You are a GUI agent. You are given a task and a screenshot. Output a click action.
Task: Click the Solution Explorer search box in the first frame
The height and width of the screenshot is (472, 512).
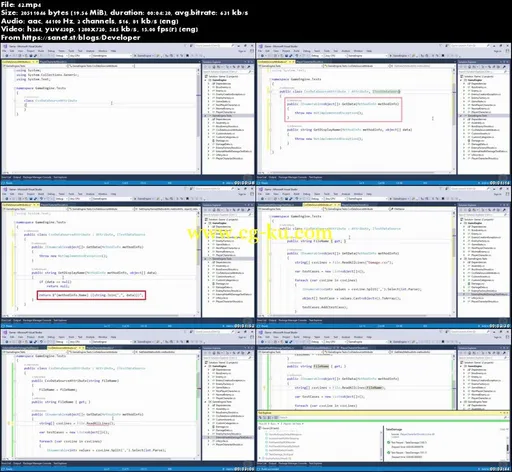point(228,72)
